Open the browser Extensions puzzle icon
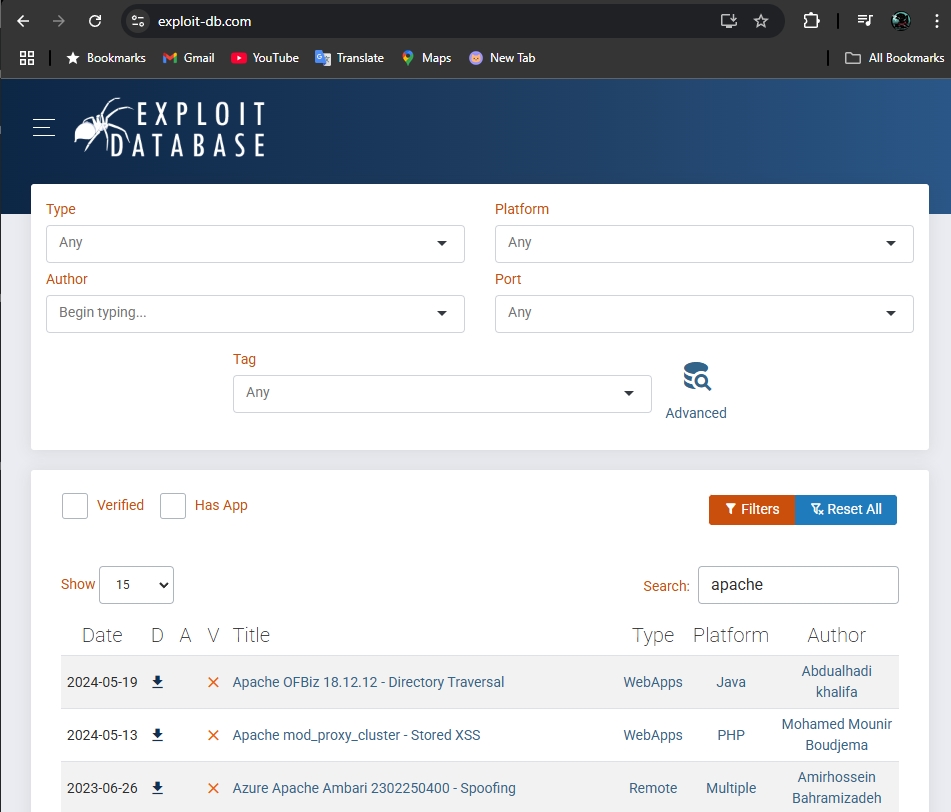 point(811,20)
